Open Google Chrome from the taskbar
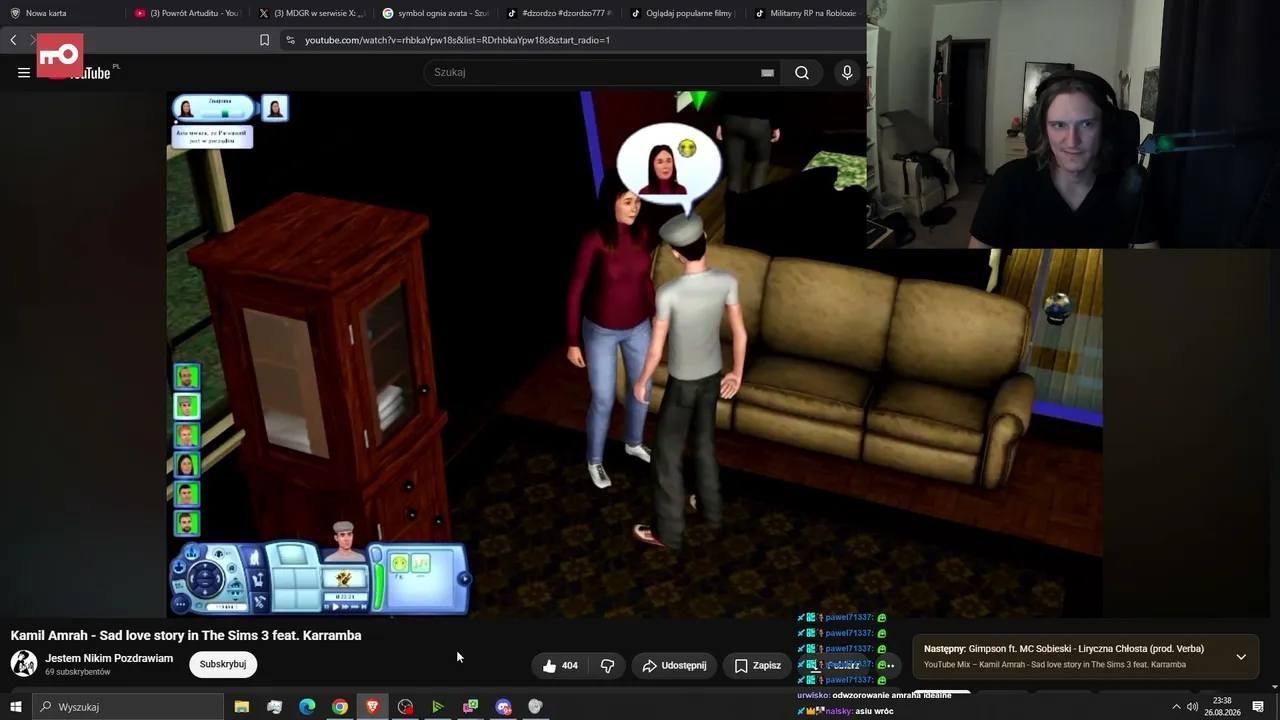Viewport: 1280px width, 720px height. 340,707
